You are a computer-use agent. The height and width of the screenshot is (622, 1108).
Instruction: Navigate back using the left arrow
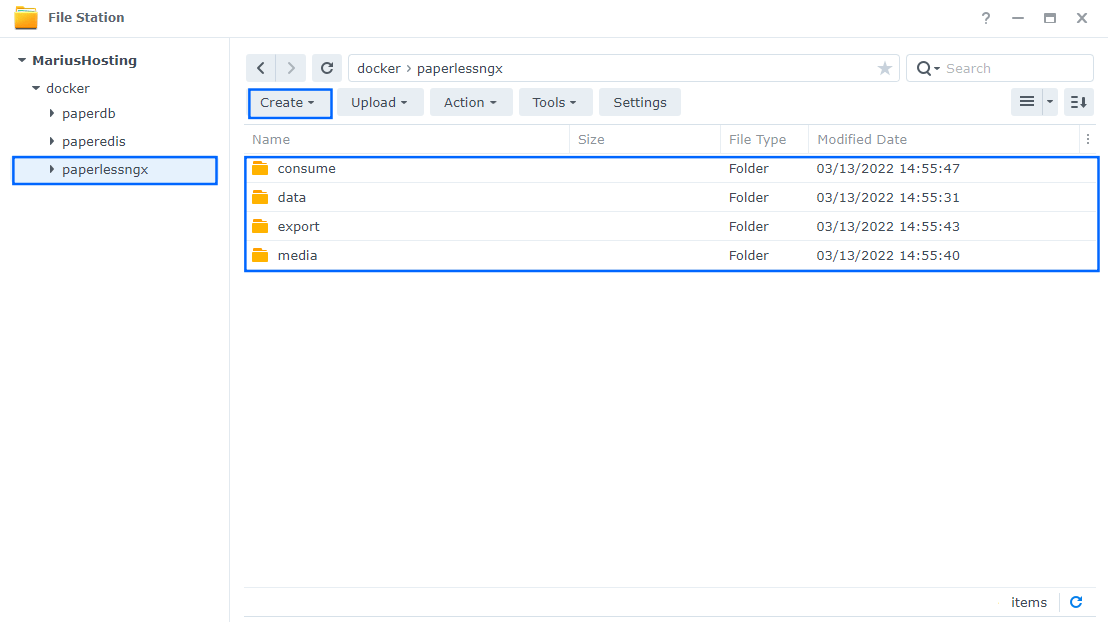261,67
